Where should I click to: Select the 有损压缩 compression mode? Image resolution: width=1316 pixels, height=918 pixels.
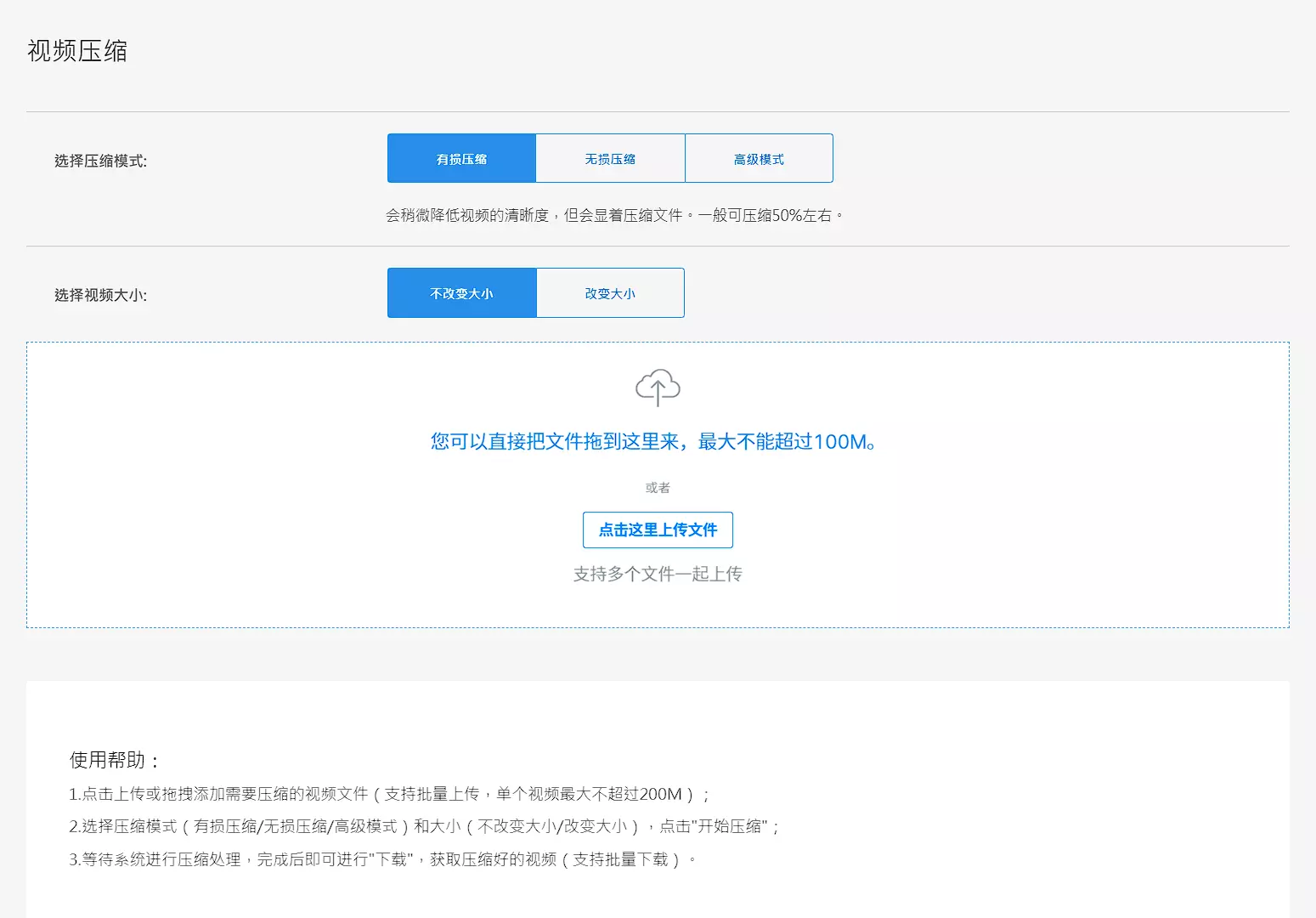point(461,159)
